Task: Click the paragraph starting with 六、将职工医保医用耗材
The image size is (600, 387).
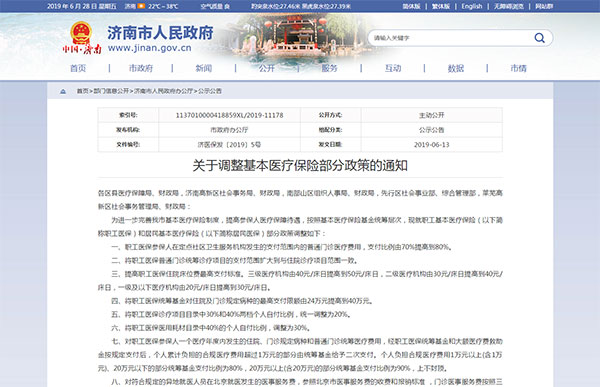Action: [x=211, y=328]
